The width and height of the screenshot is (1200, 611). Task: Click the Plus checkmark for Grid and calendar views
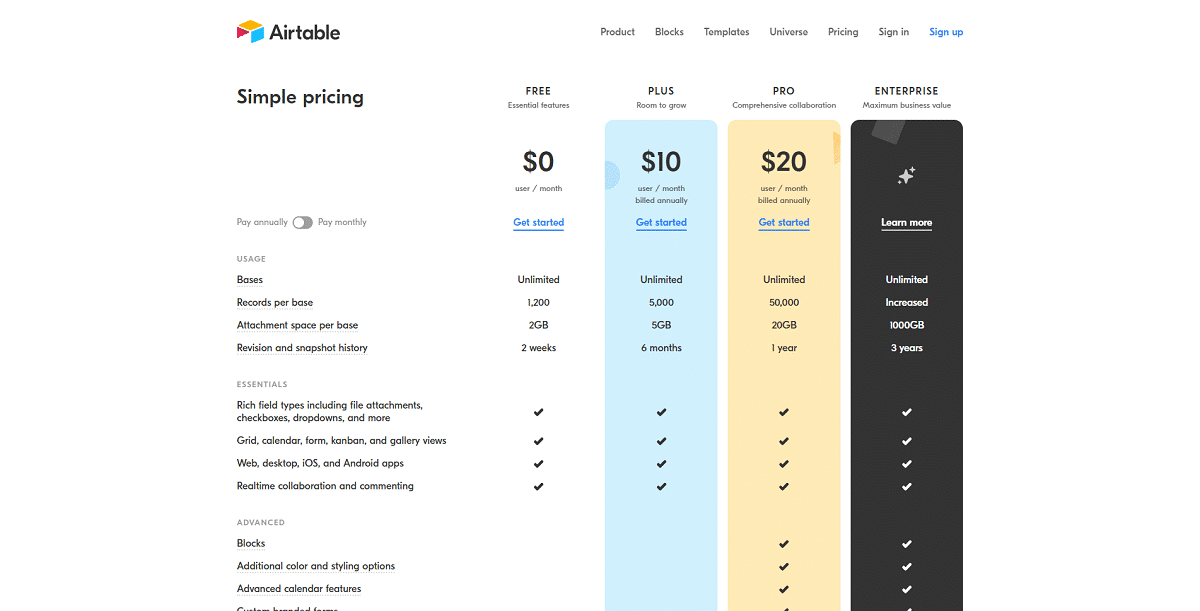click(661, 440)
